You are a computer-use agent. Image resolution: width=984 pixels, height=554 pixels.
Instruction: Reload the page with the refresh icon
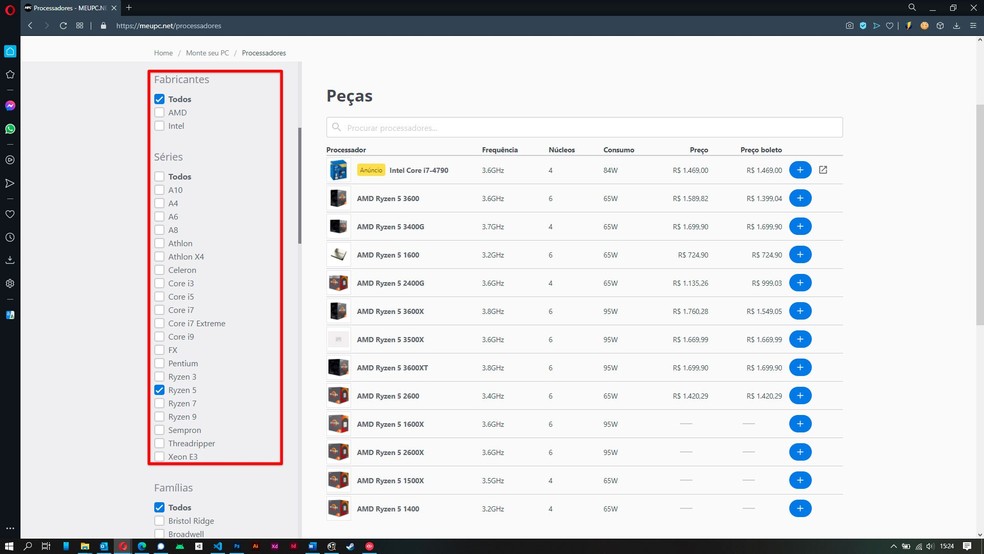63,26
